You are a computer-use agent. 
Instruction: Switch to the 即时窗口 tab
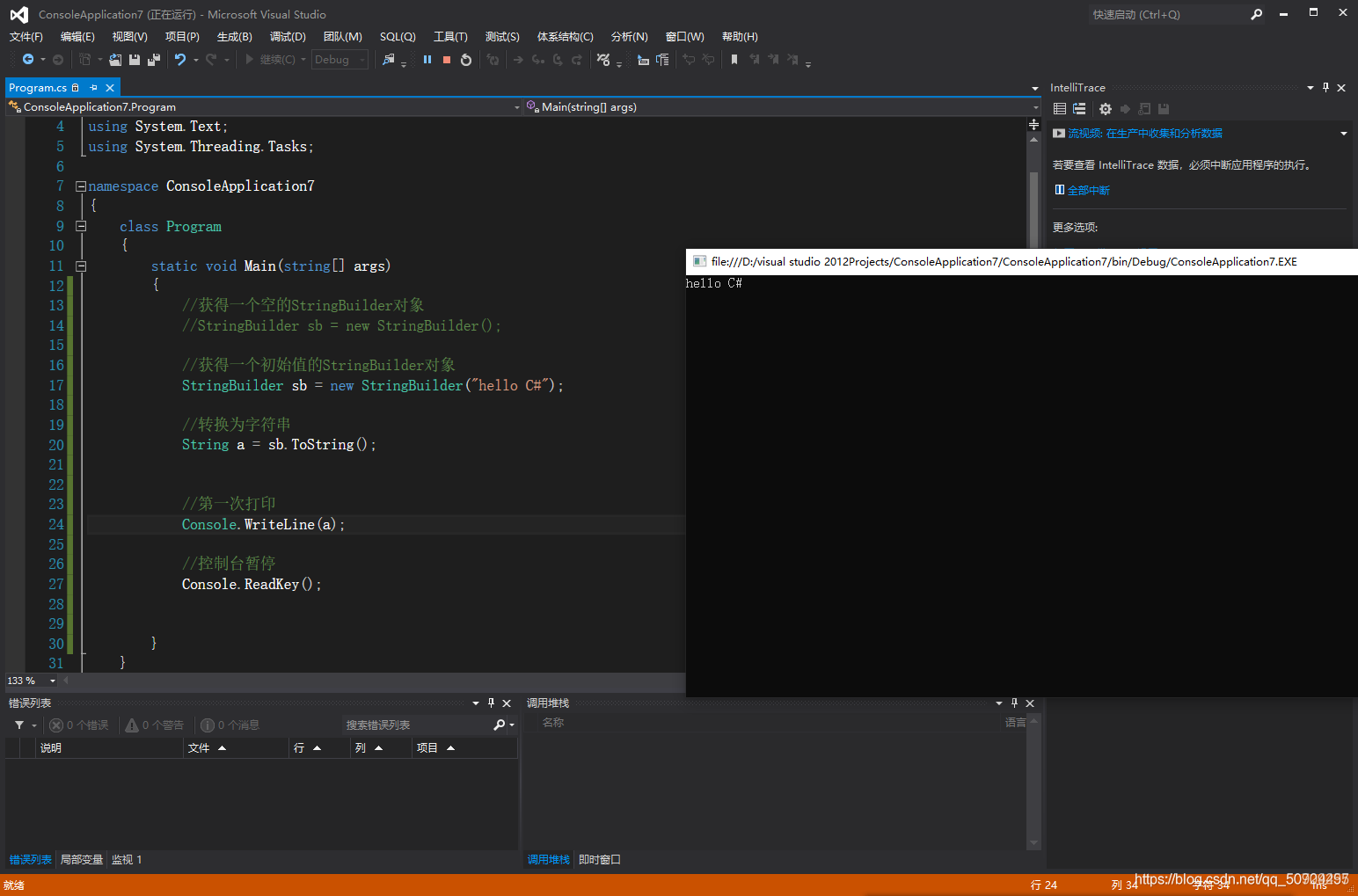coord(600,859)
